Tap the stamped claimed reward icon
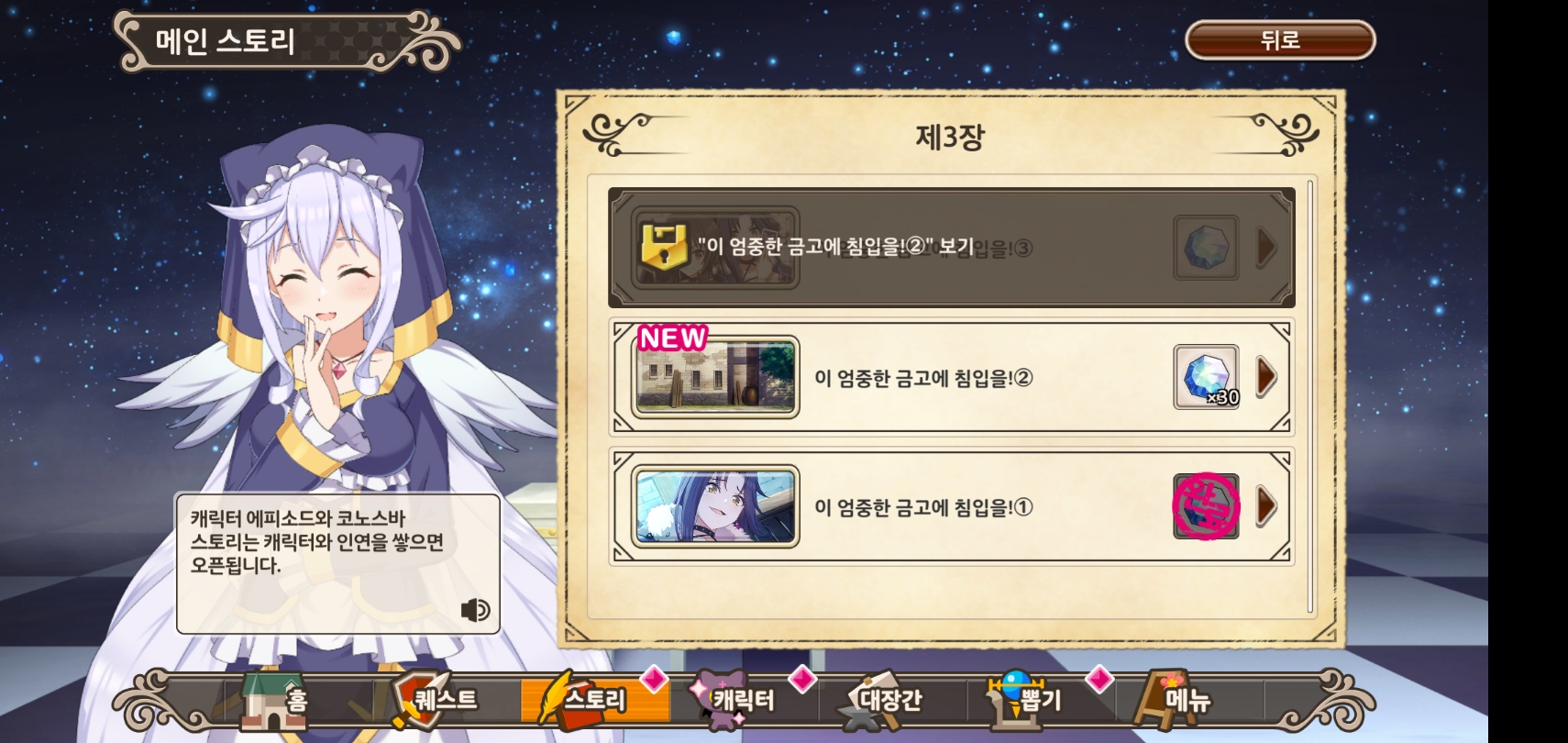The width and height of the screenshot is (1568, 743). tap(1206, 506)
